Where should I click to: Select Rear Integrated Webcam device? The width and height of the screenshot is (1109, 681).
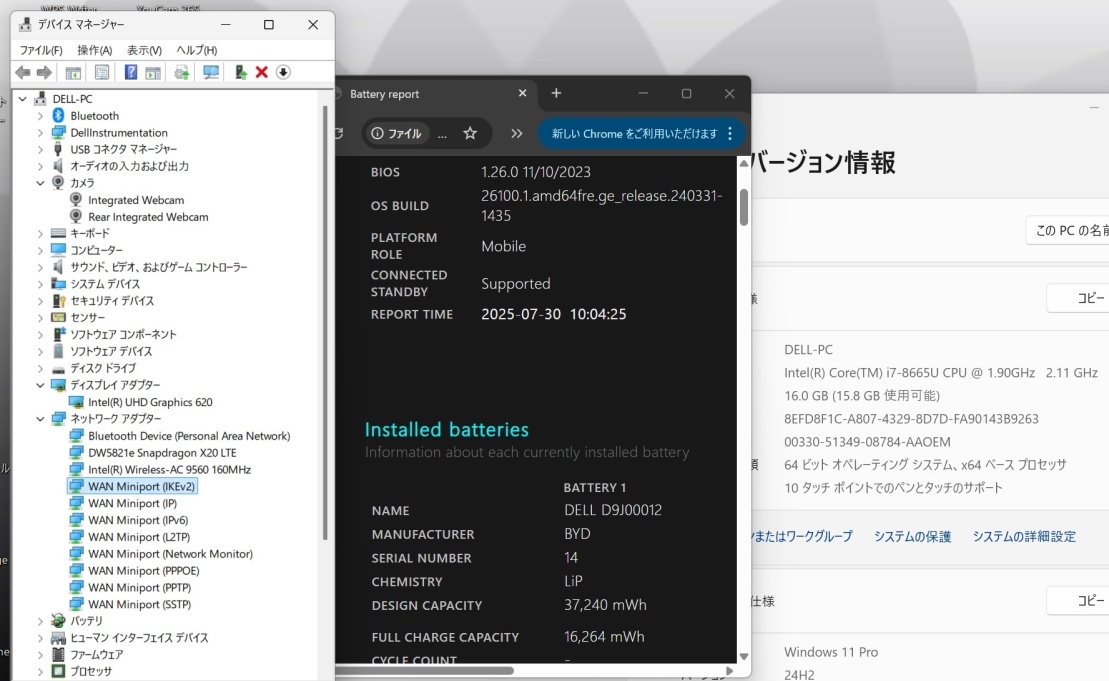point(148,217)
